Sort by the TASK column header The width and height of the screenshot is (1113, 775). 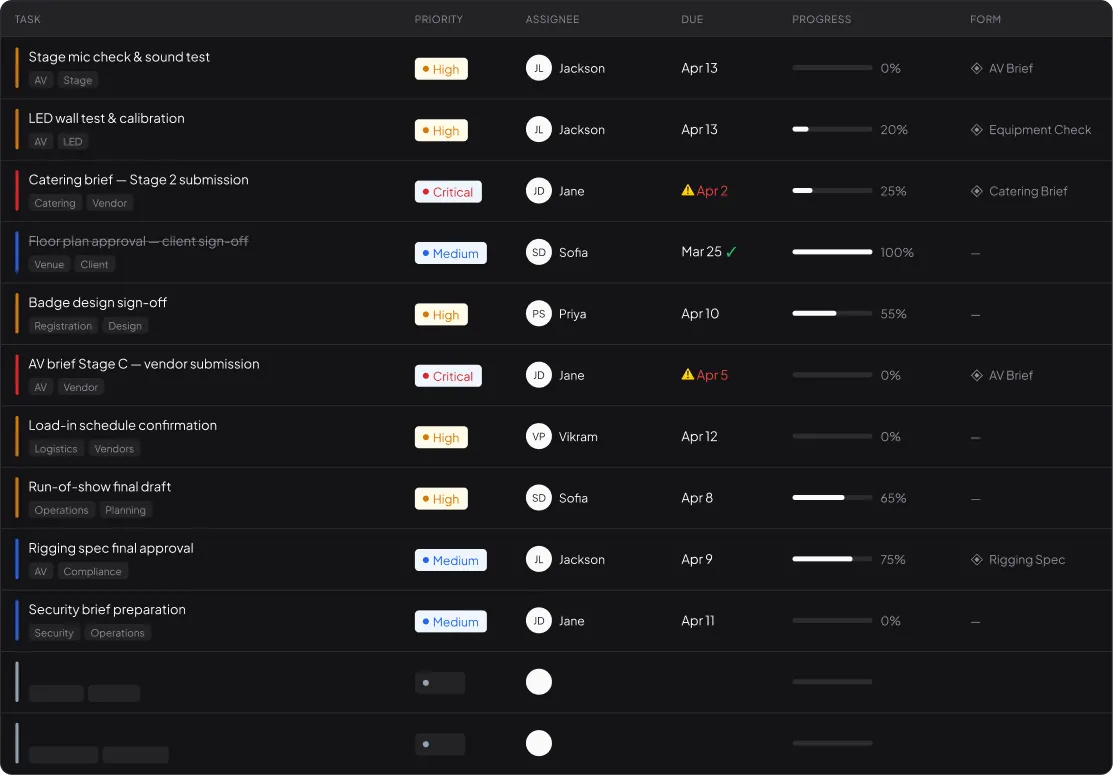28,19
